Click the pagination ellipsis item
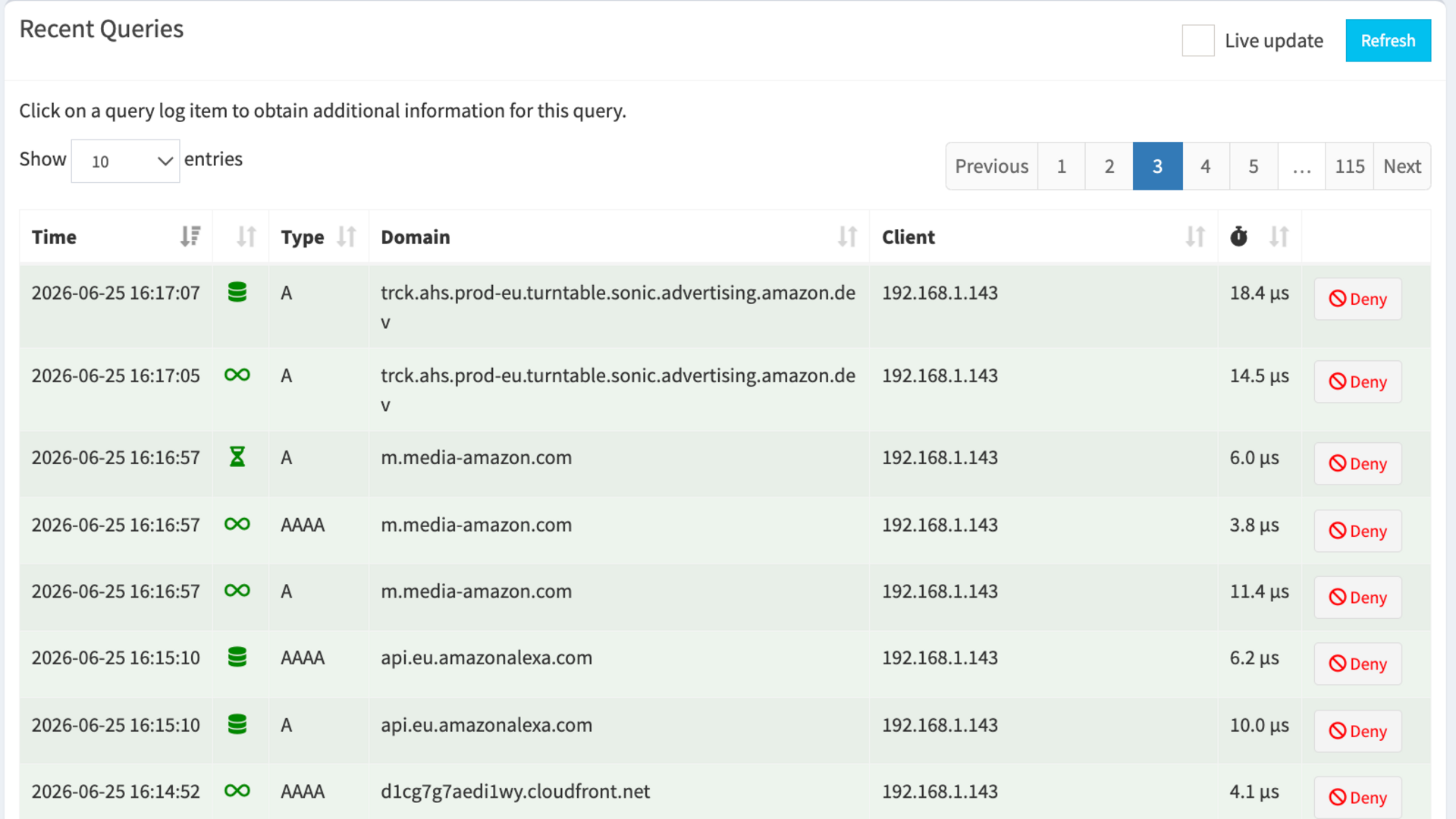The image size is (1456, 819). [1301, 166]
